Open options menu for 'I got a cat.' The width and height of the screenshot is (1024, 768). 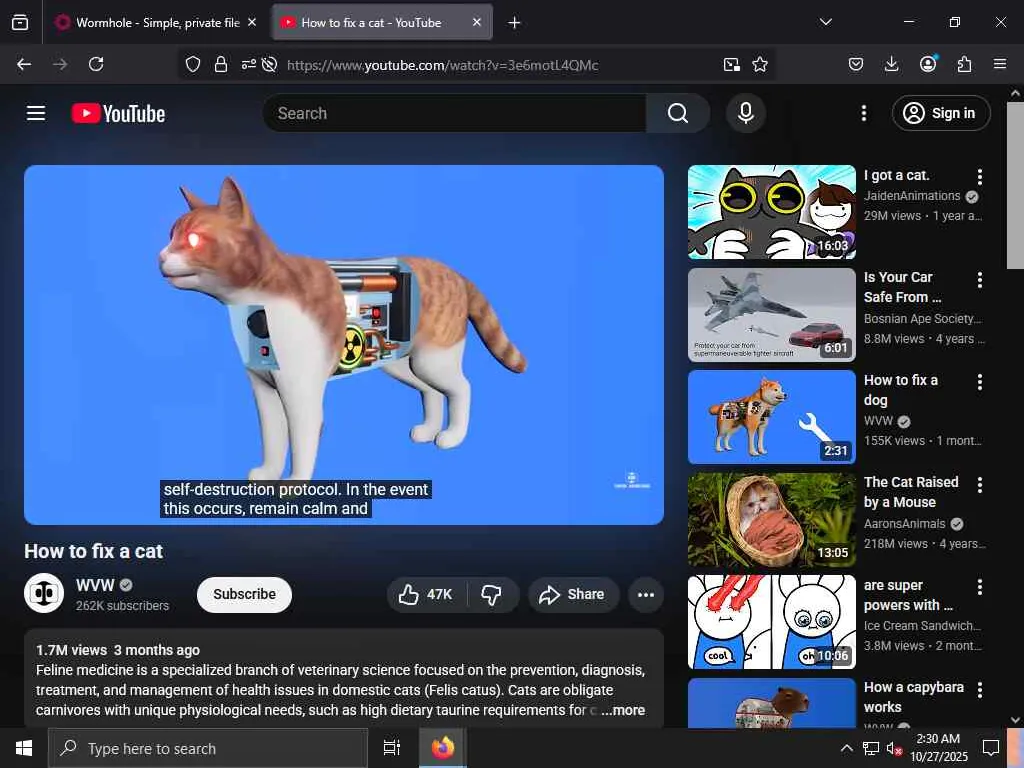tap(980, 176)
